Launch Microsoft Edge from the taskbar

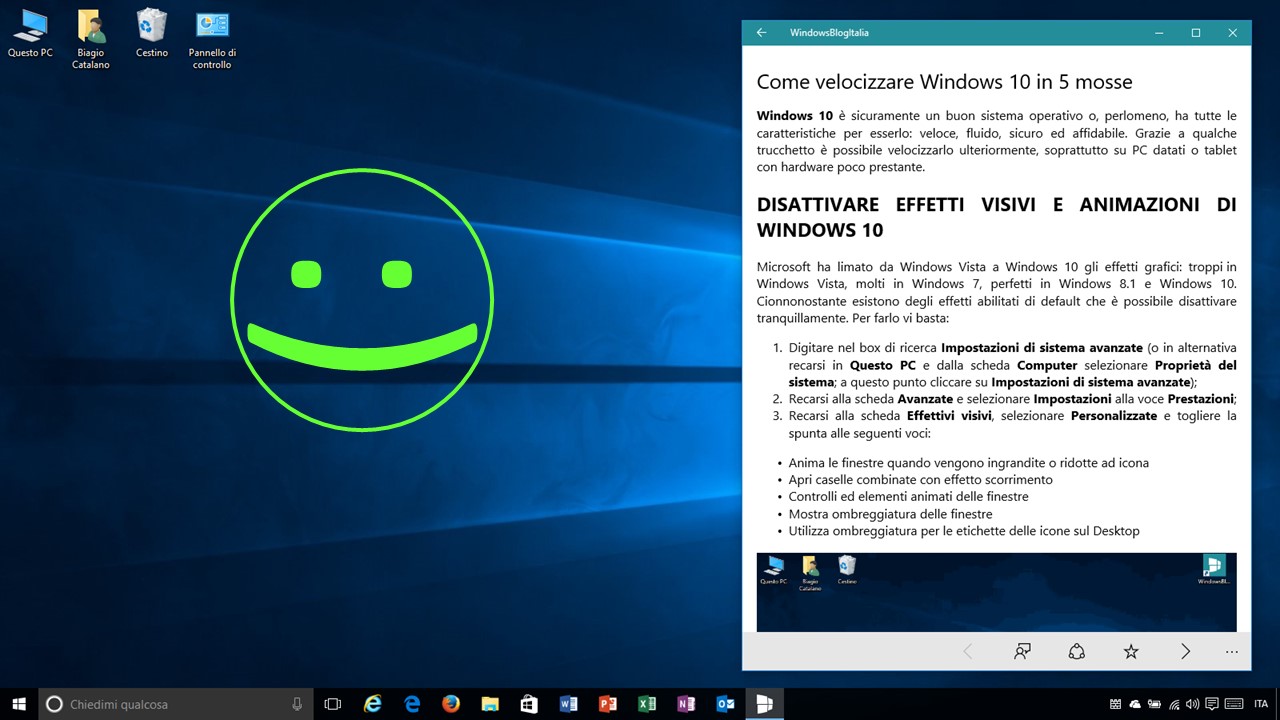[412, 704]
